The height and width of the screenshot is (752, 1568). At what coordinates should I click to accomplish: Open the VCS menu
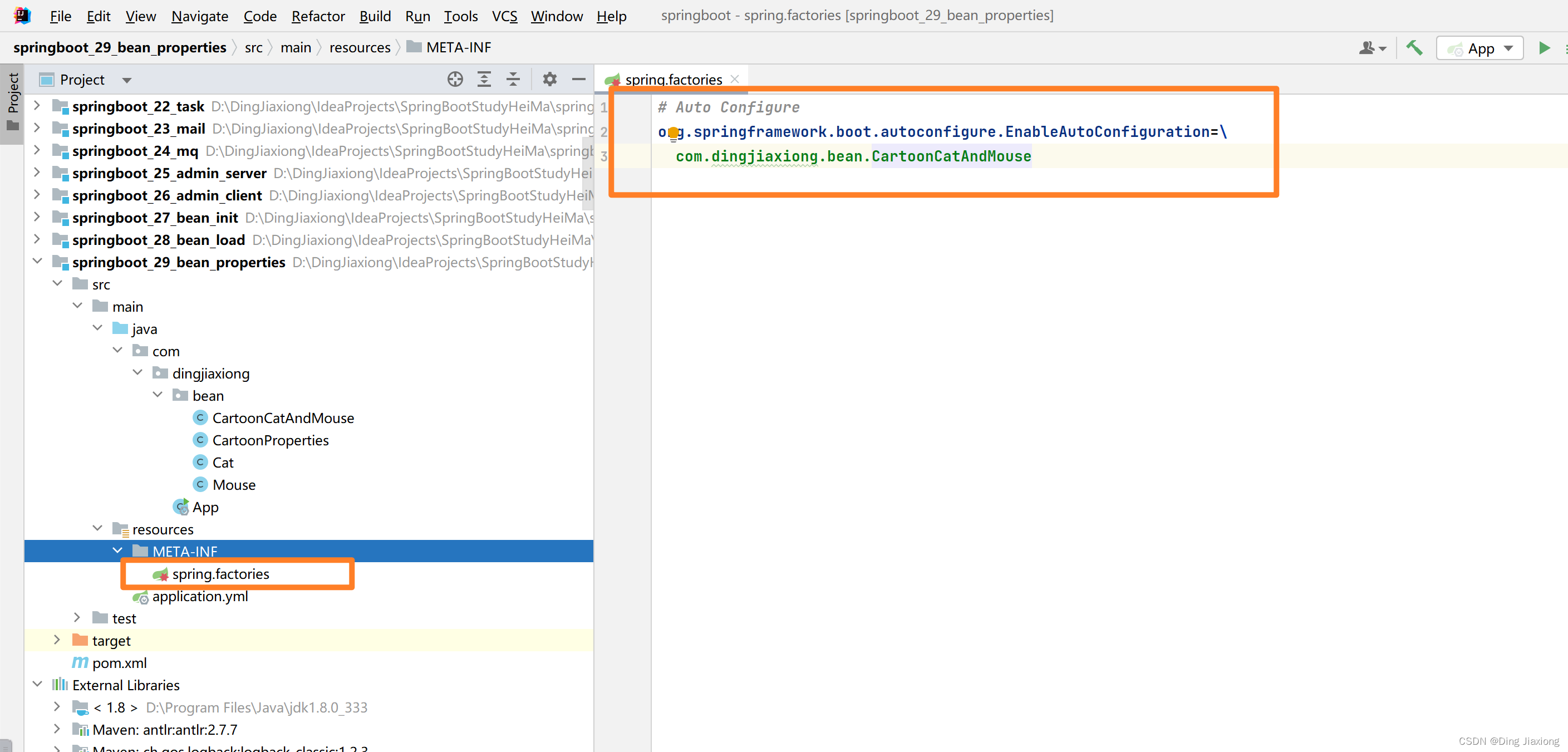tap(504, 16)
